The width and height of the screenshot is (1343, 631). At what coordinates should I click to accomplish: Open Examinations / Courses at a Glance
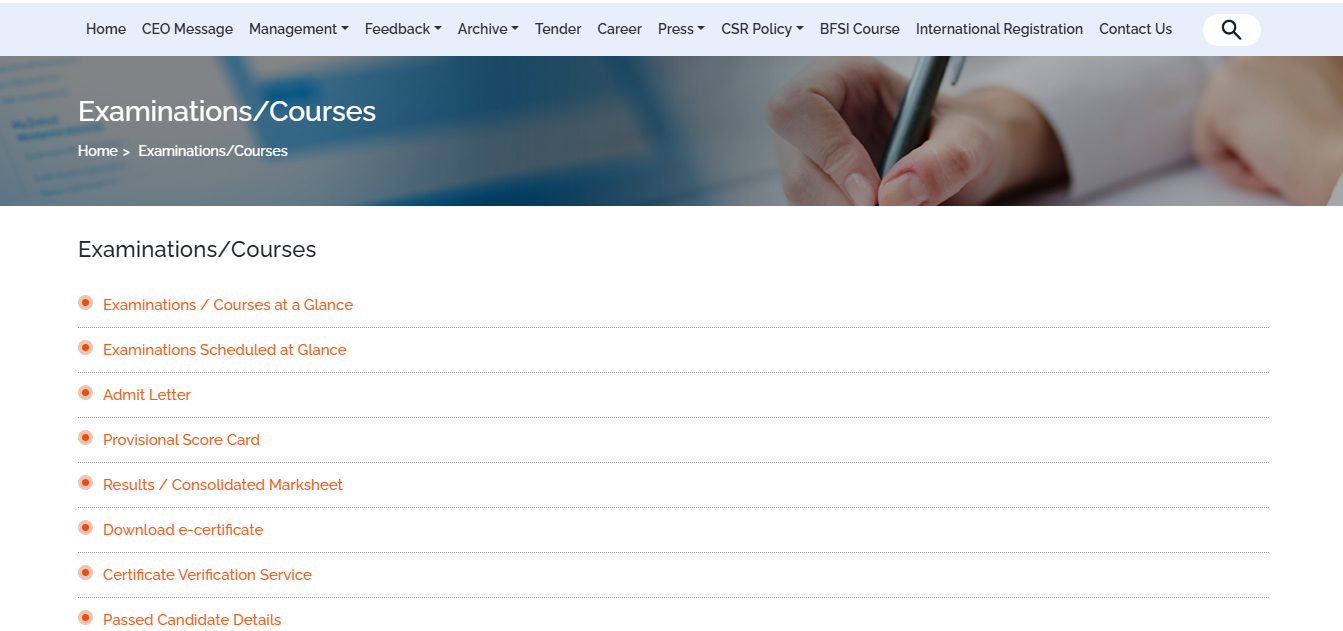pos(228,305)
